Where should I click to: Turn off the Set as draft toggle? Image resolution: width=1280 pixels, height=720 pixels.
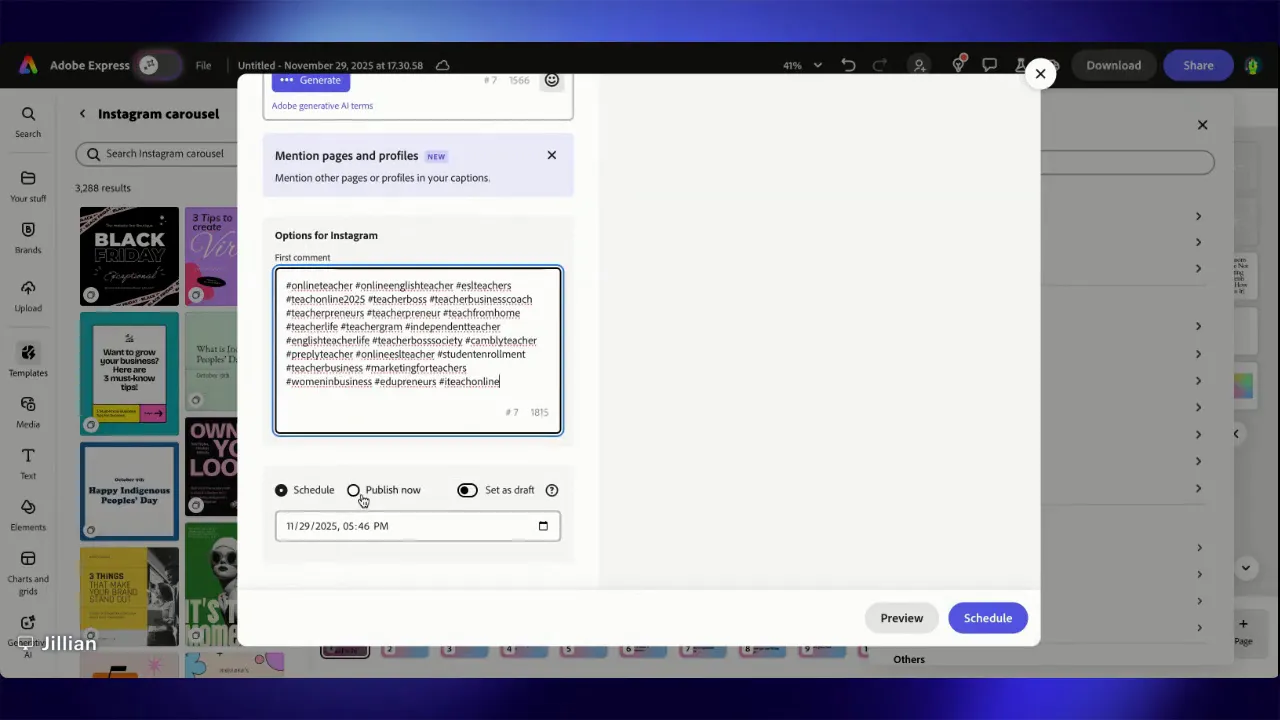coord(466,490)
